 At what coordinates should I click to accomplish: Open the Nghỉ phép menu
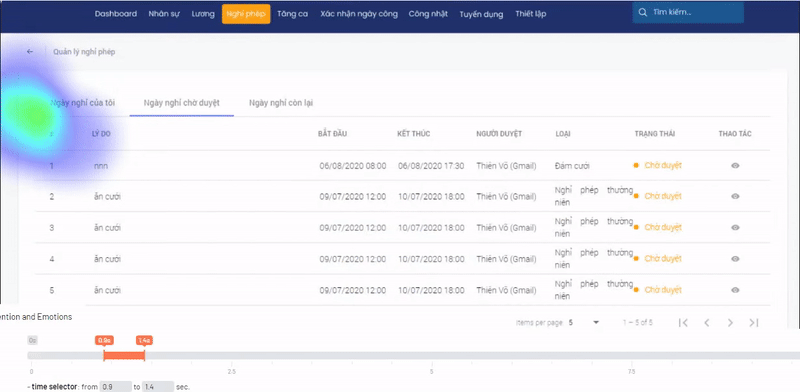click(246, 14)
